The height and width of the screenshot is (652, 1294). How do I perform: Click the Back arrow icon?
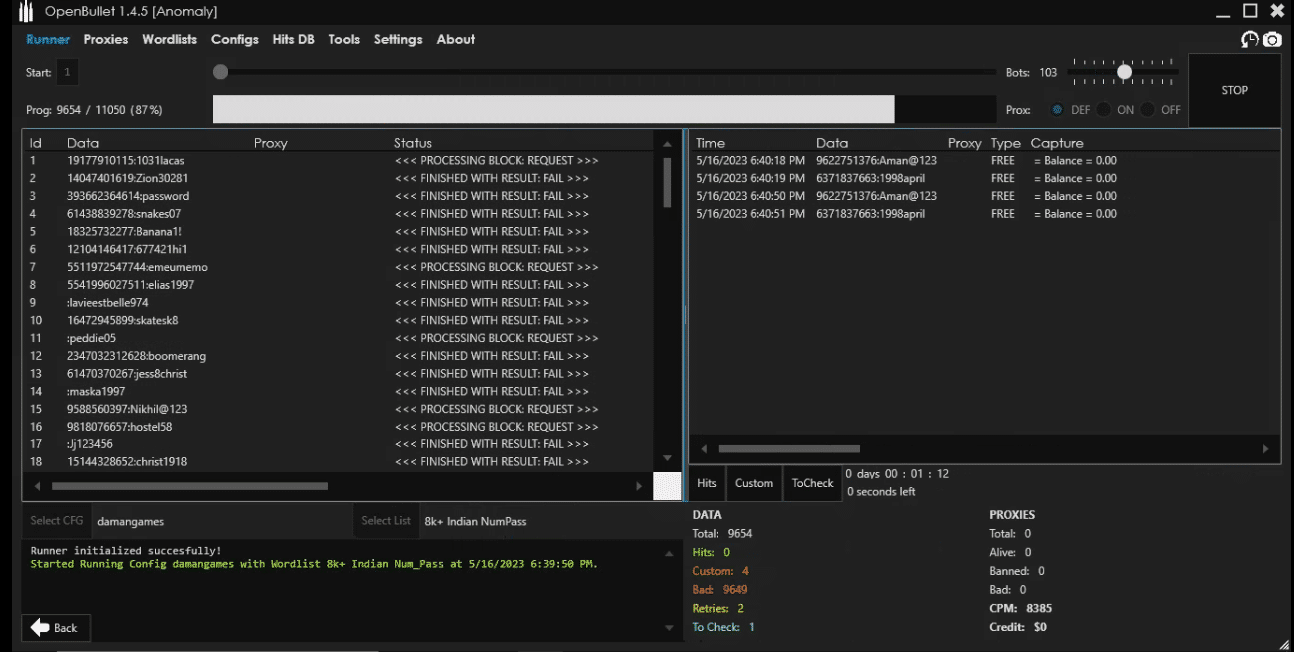point(40,627)
